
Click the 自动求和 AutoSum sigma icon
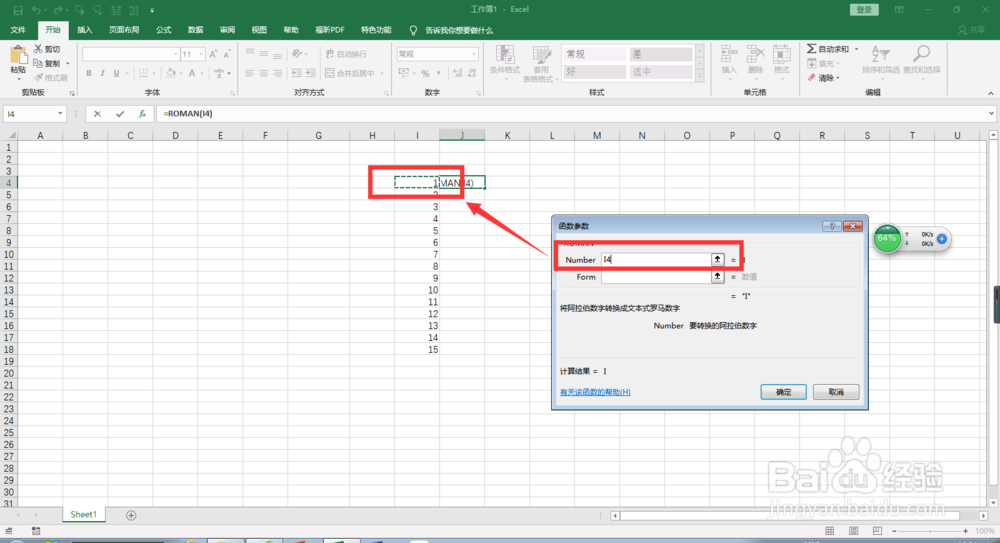tap(811, 49)
